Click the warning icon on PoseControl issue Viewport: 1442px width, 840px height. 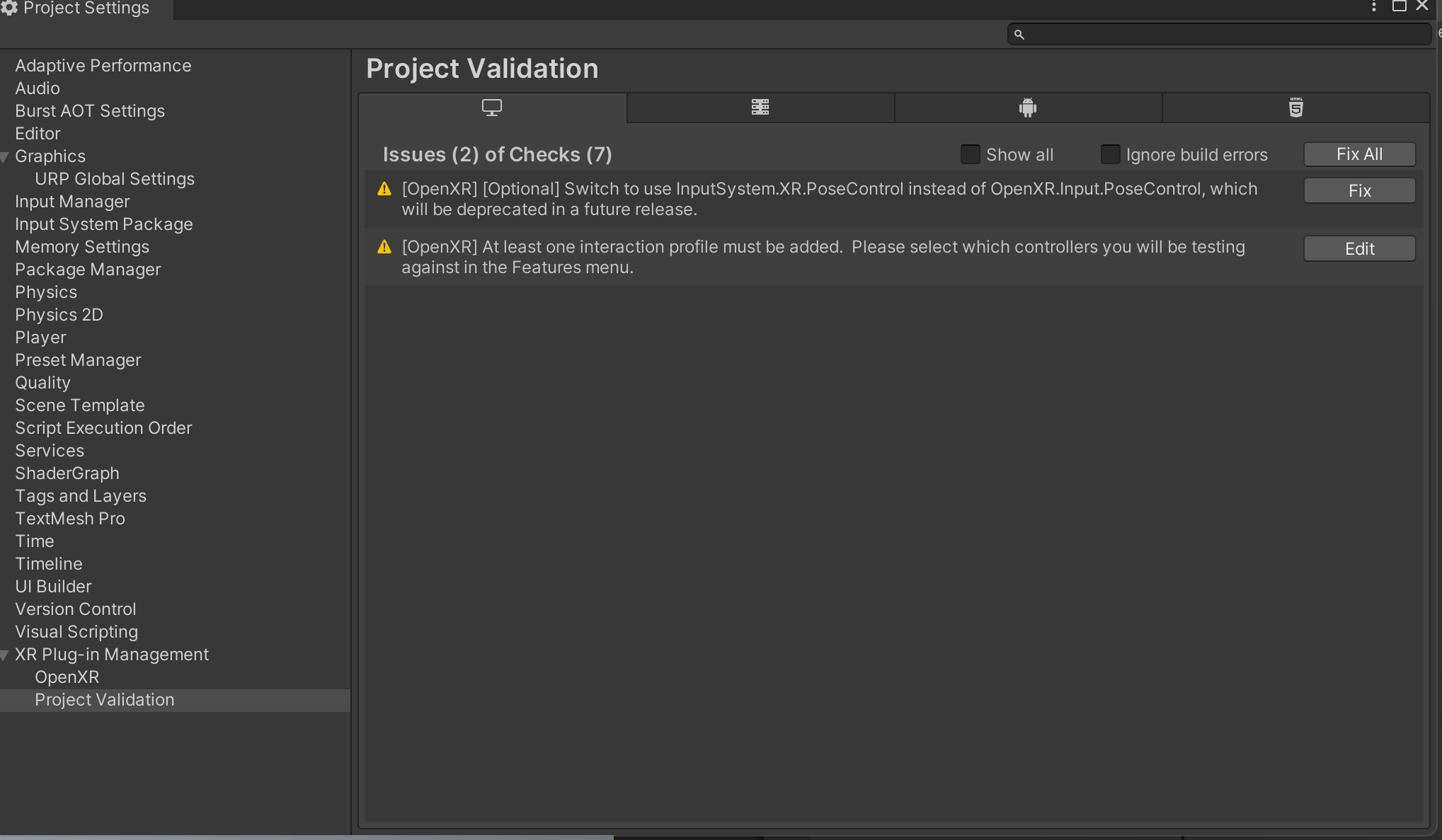[x=384, y=189]
